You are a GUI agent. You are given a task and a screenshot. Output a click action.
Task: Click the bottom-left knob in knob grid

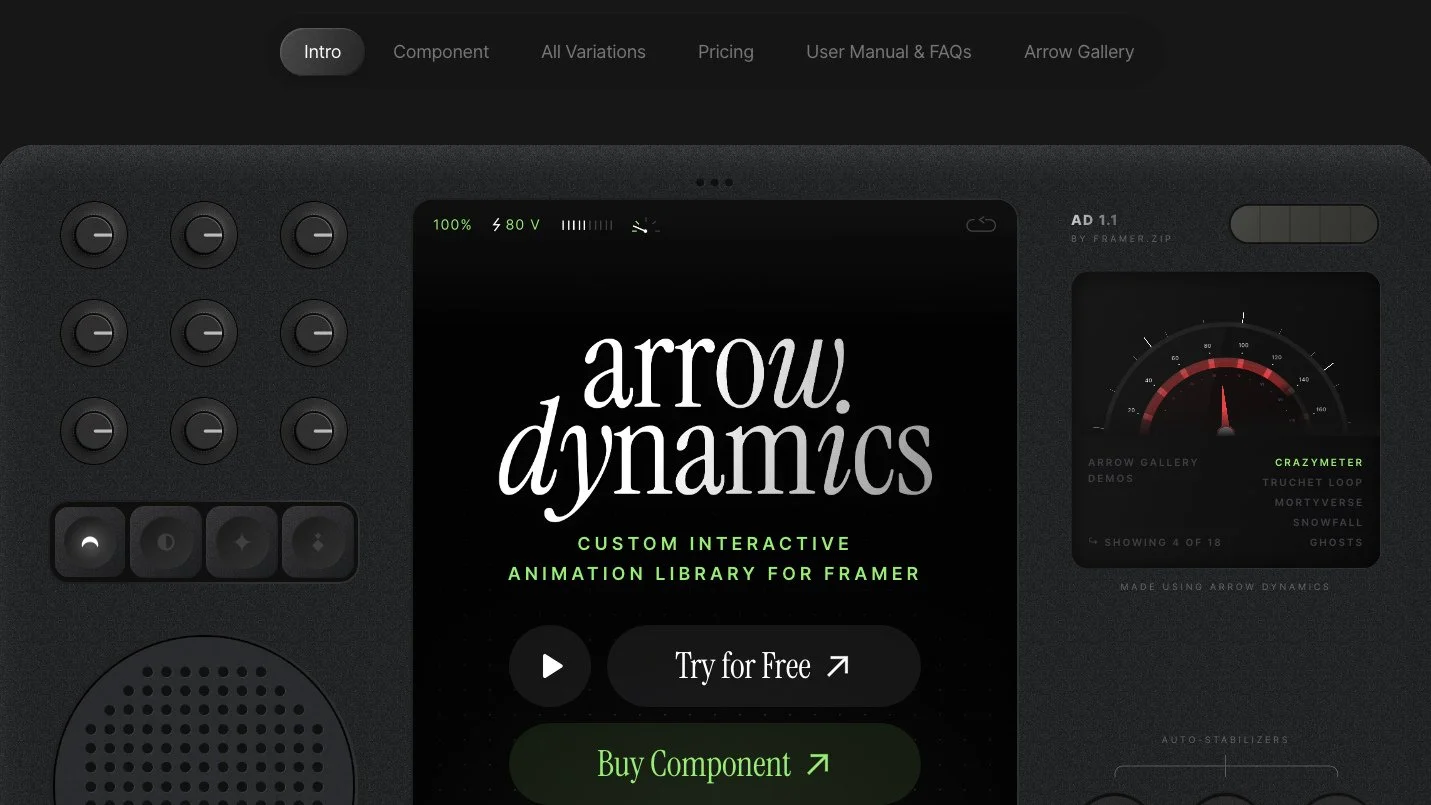(94, 431)
